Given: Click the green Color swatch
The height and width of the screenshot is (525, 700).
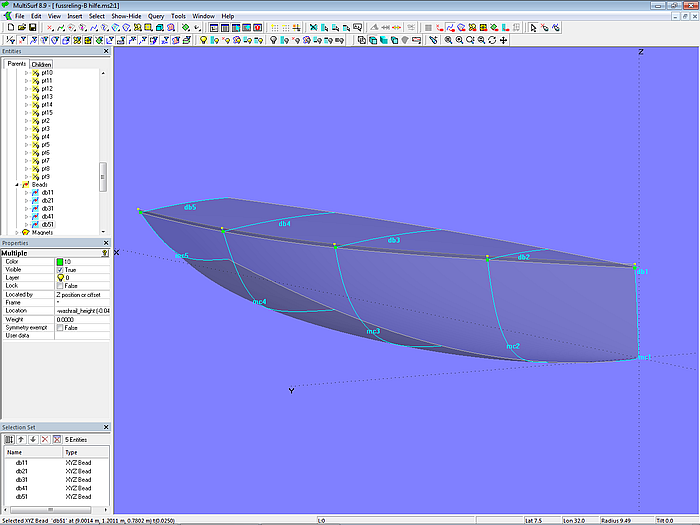Looking at the screenshot, I should tap(61, 262).
